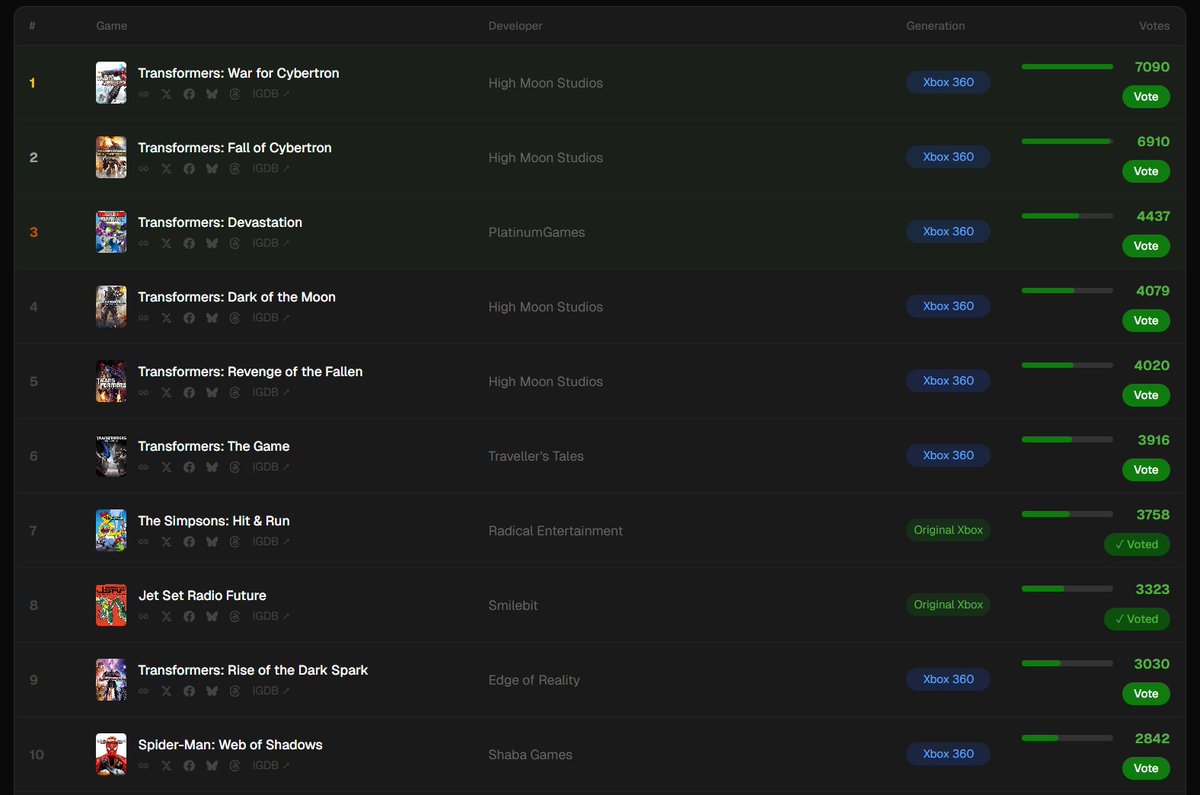Open IGDB link for The Simpsons: Hit & Run
This screenshot has height=795, width=1200.
click(271, 542)
